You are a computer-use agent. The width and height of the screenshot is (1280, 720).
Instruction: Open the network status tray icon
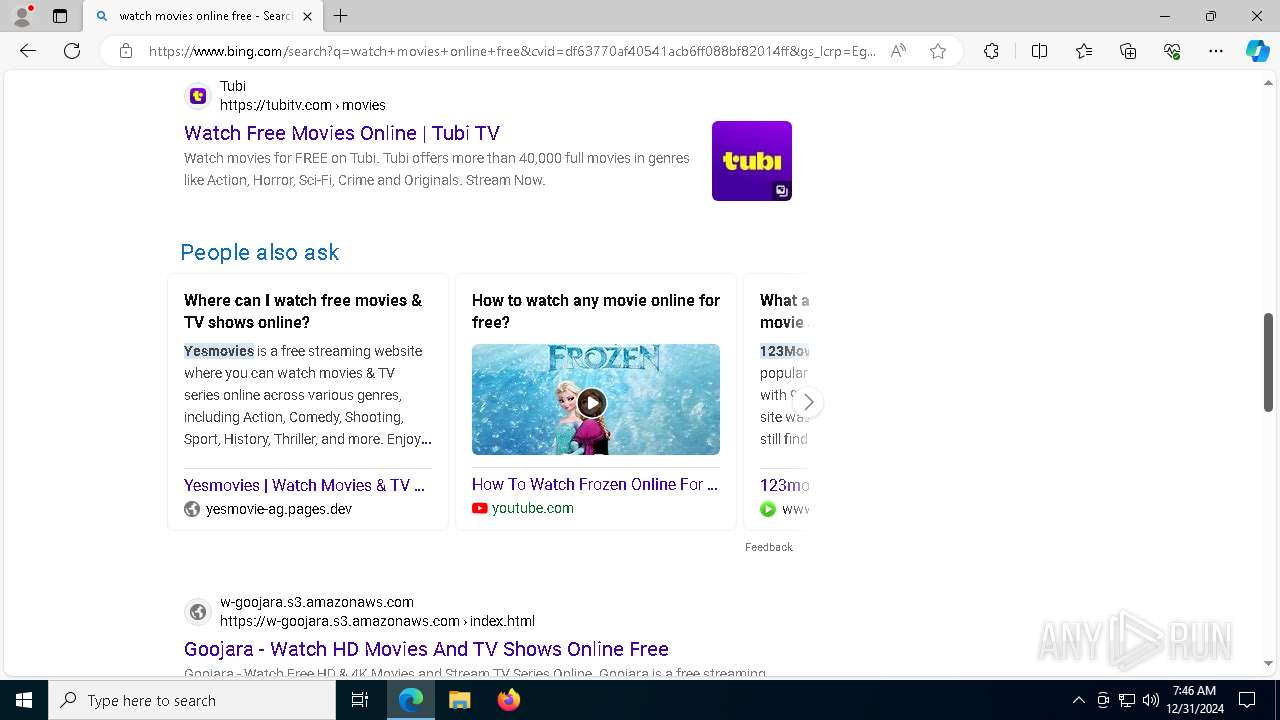coord(1127,700)
